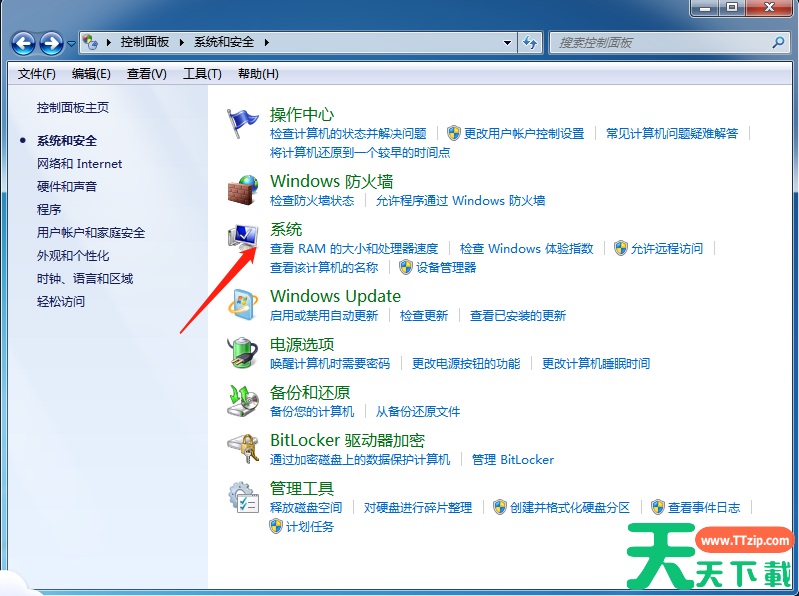Open the 帮助(H) menu
This screenshot has width=799, height=596.
pos(258,74)
